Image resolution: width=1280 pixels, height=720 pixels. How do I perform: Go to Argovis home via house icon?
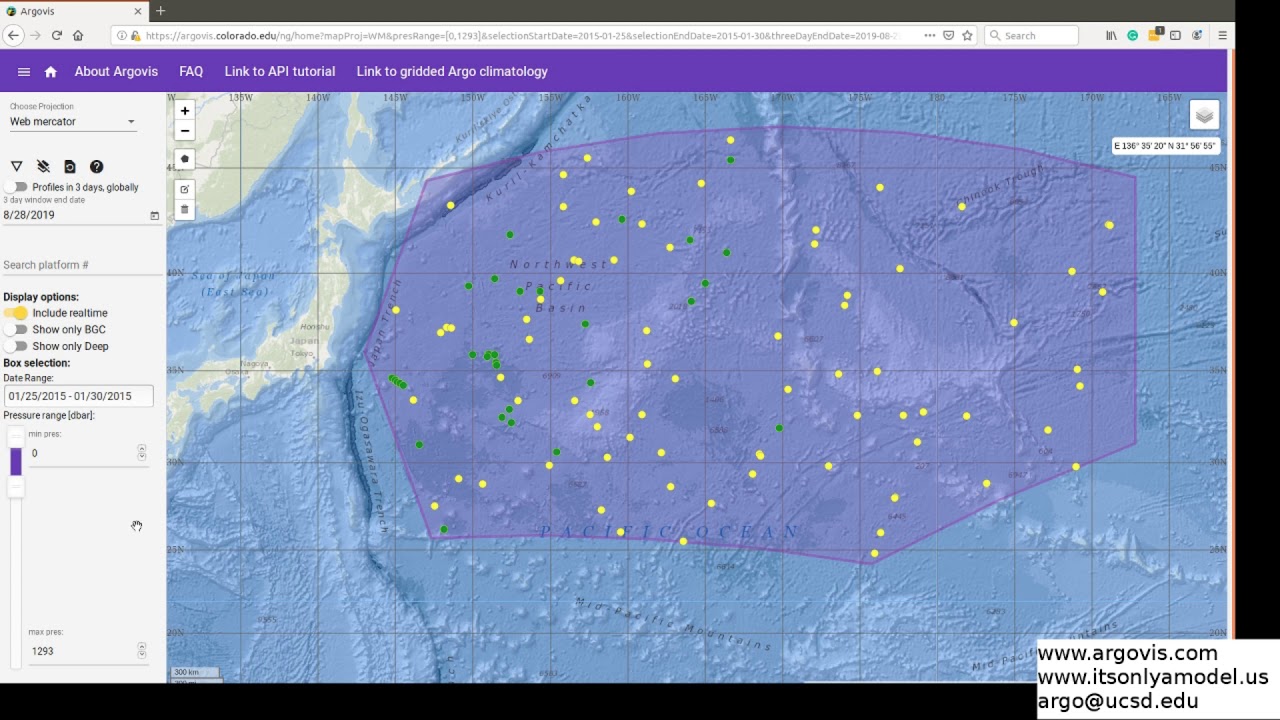(x=51, y=72)
